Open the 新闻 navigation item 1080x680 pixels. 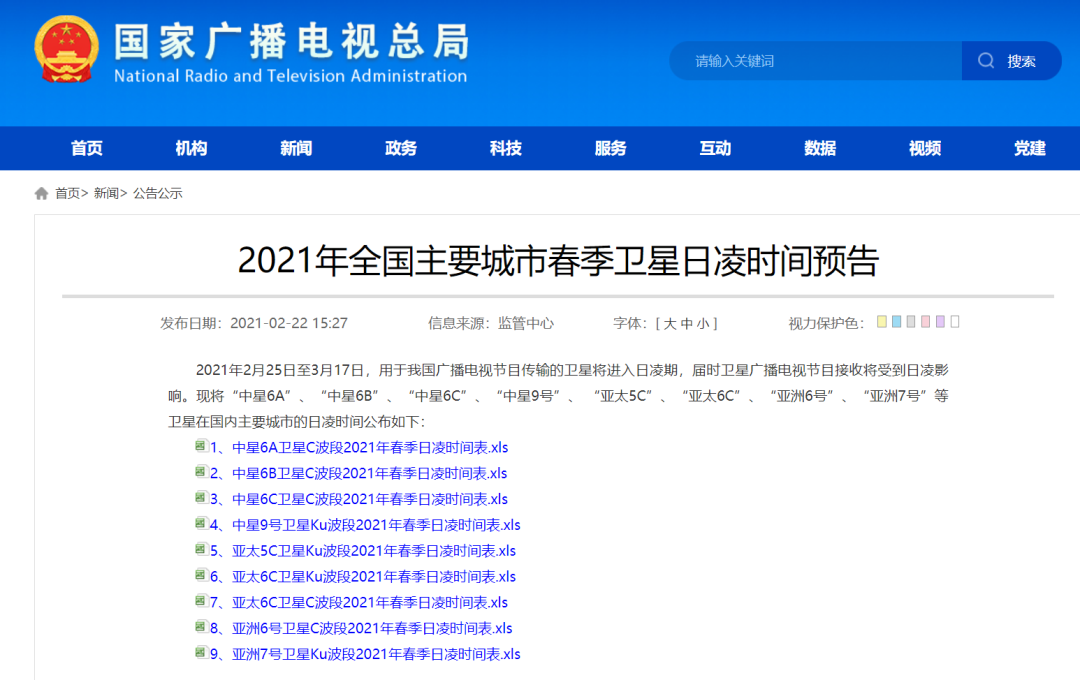pos(296,148)
